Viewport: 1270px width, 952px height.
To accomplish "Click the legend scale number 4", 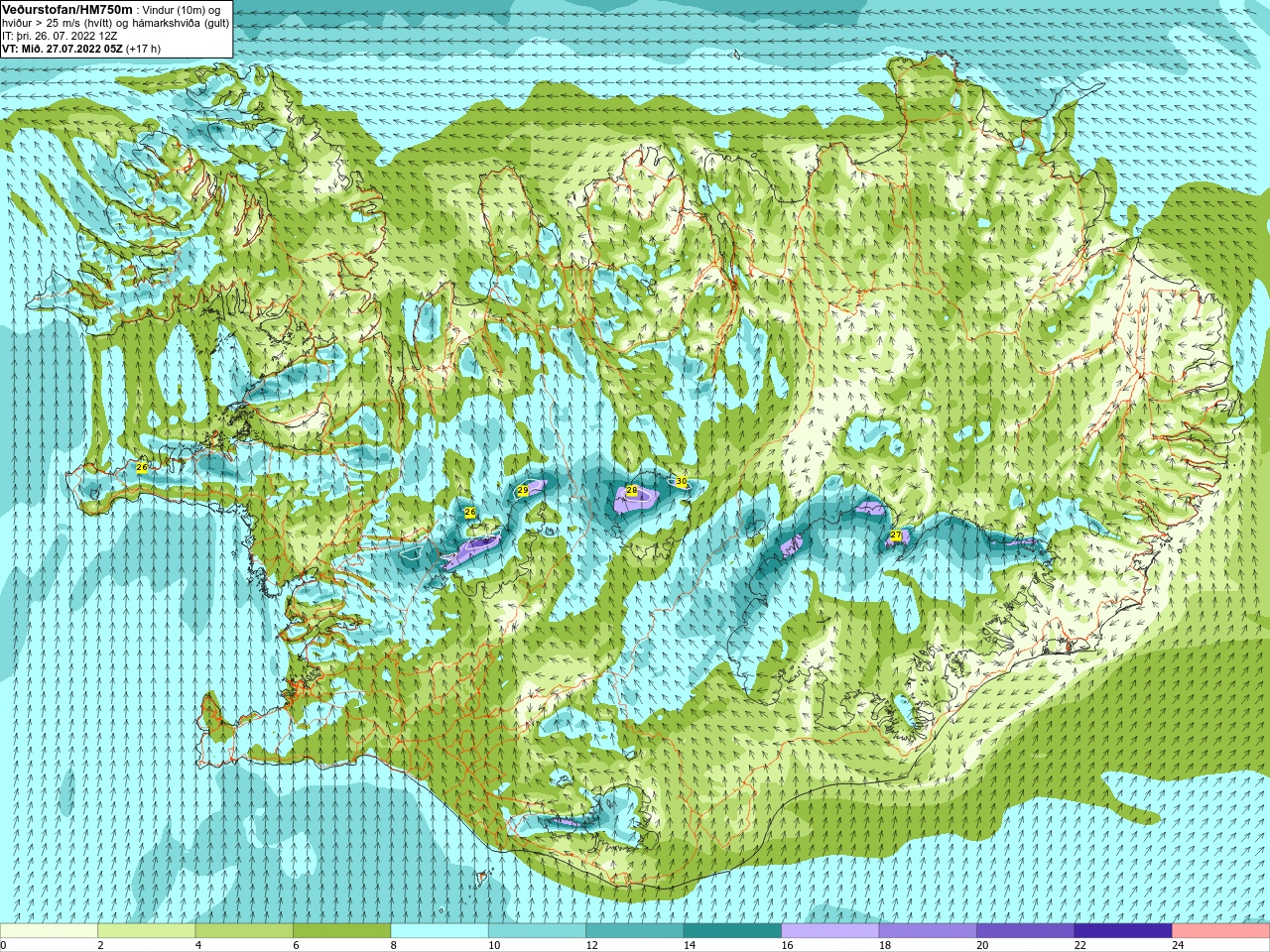I will click(x=198, y=945).
